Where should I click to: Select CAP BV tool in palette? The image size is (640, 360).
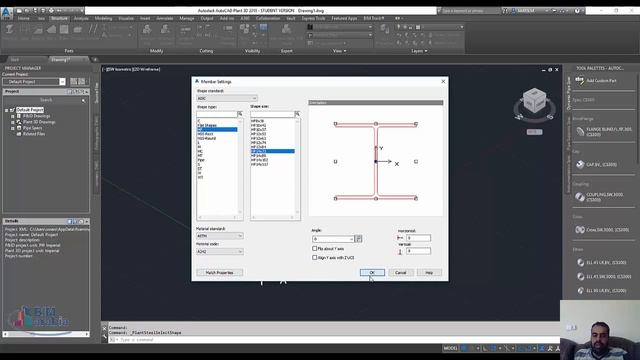pos(596,164)
